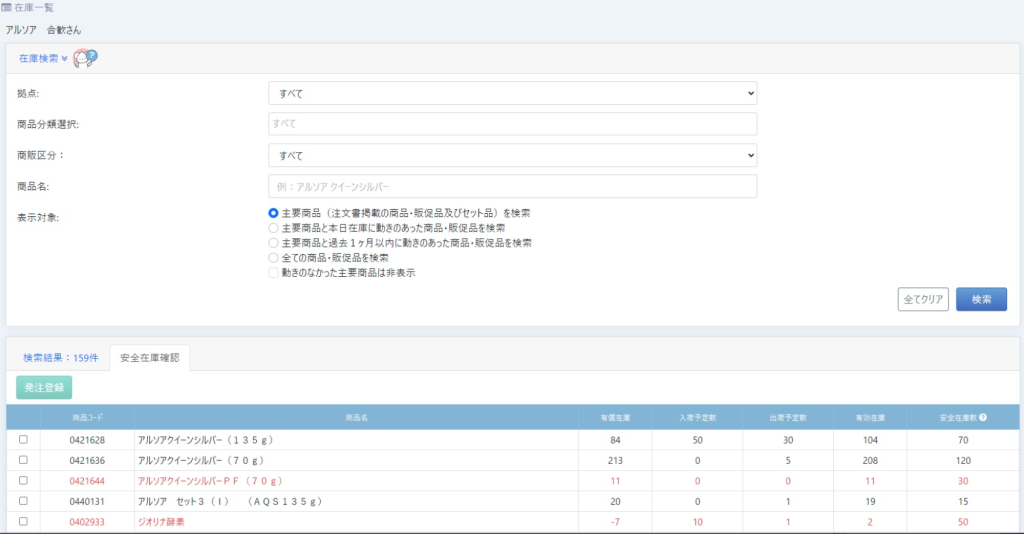1024x534 pixels.
Task: Click the help character icon beside 在庫検索
Action: click(86, 58)
